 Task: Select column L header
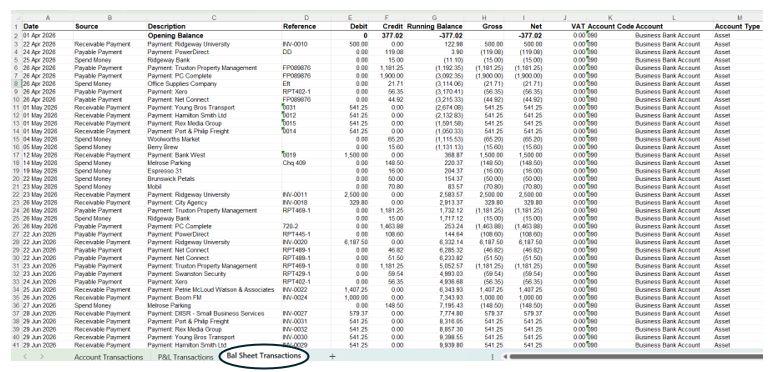click(673, 18)
